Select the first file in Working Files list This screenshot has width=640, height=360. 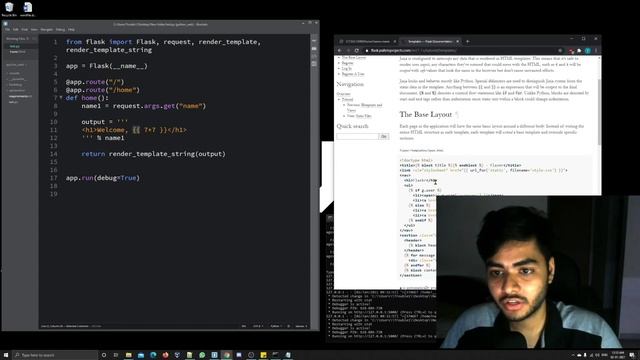[15, 47]
